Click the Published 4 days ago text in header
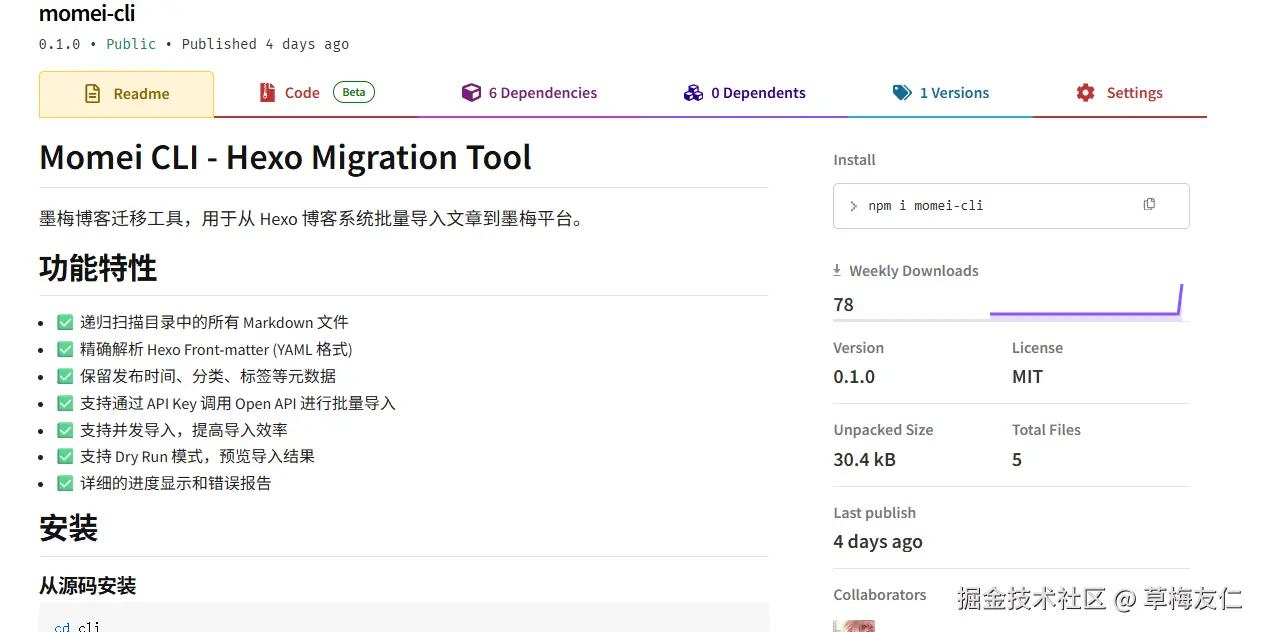 click(x=265, y=44)
